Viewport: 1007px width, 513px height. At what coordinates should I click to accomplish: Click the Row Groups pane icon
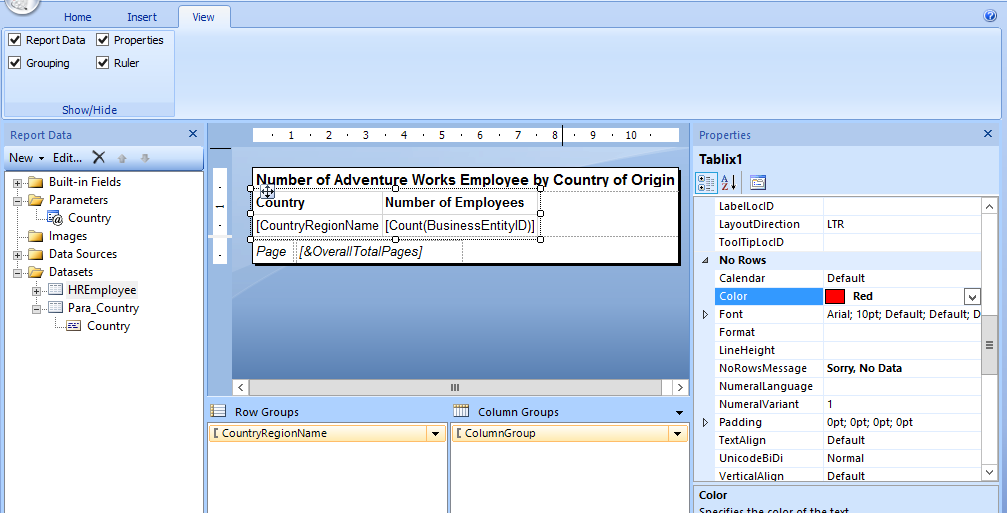pos(218,412)
